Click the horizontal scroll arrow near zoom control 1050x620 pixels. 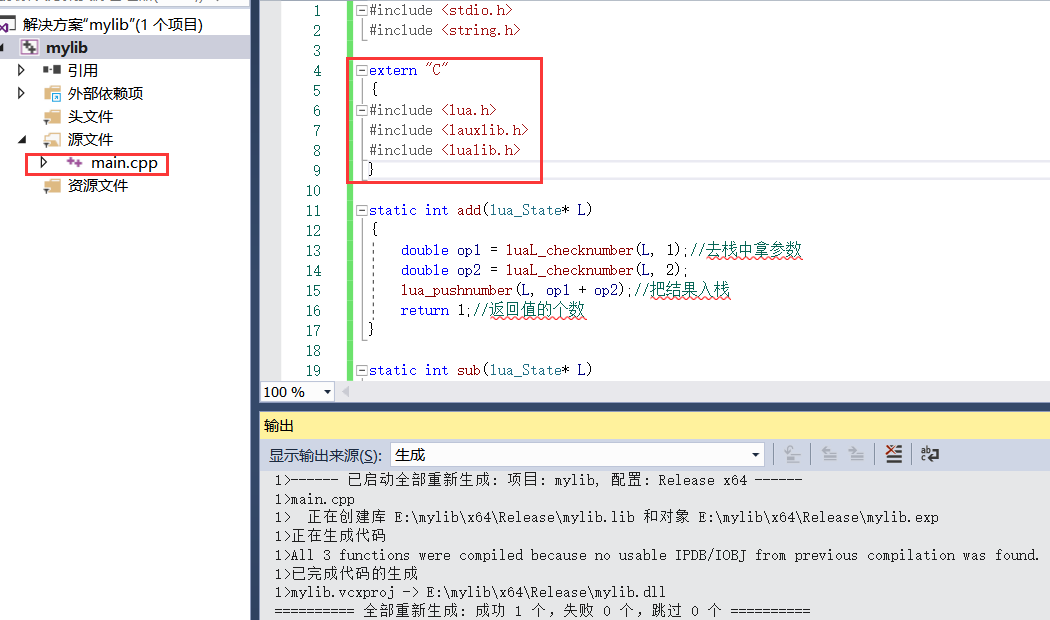point(345,391)
